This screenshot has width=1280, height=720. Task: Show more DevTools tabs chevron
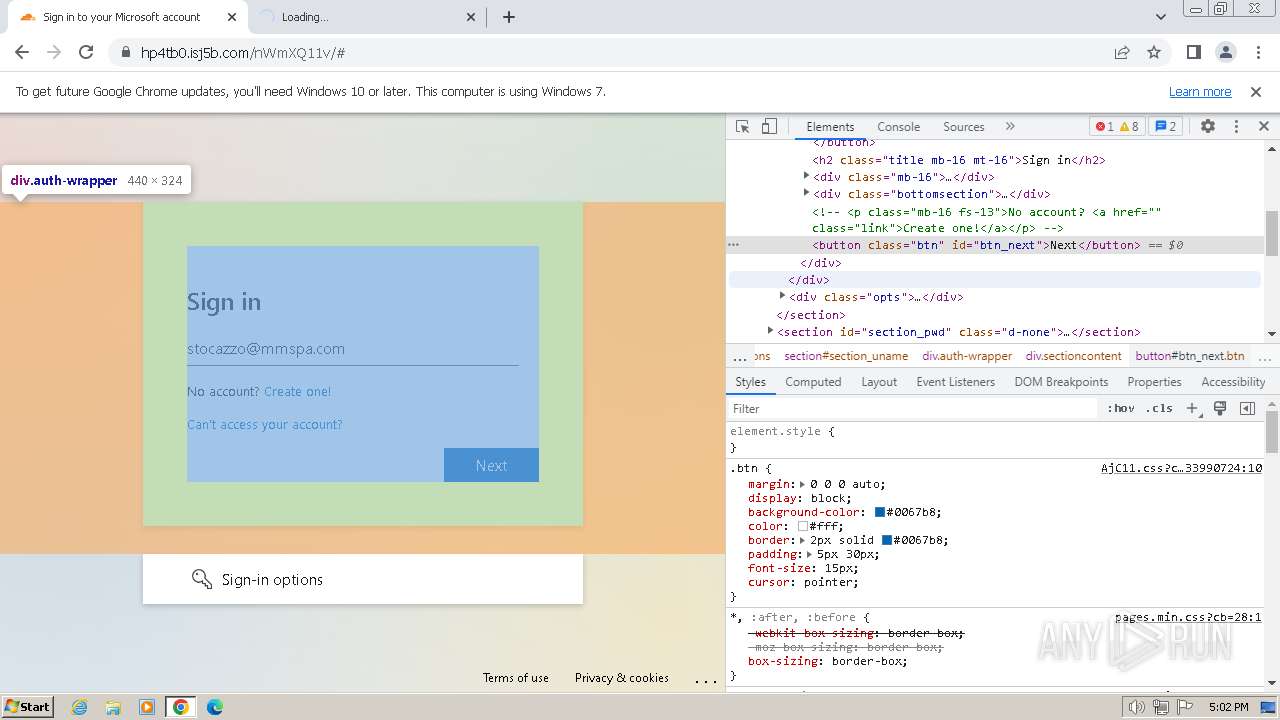[1010, 127]
